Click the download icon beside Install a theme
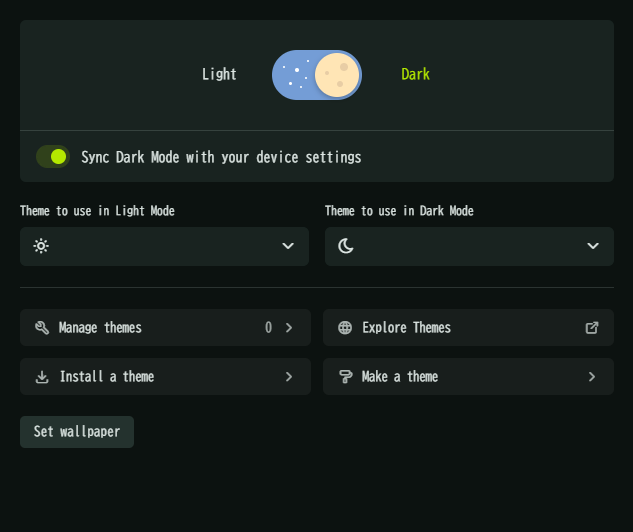Screen dimensions: 633x532 42,377
